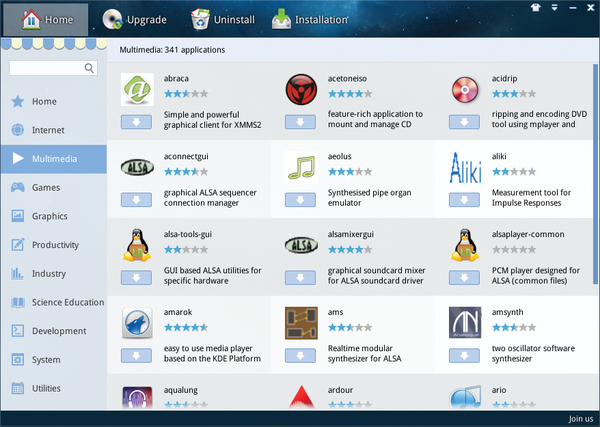
Task: Click the acetoneiso app icon
Action: (301, 90)
